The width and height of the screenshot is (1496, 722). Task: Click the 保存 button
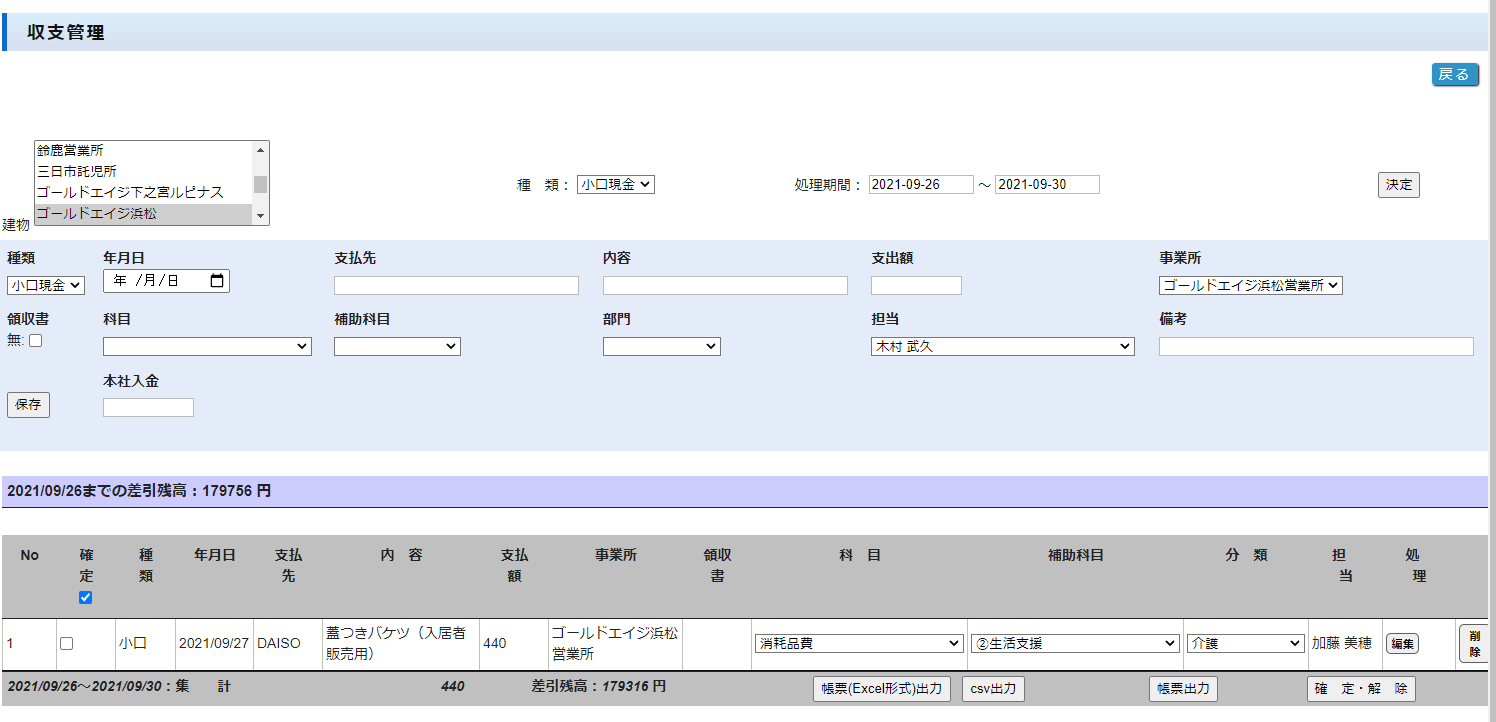point(28,405)
